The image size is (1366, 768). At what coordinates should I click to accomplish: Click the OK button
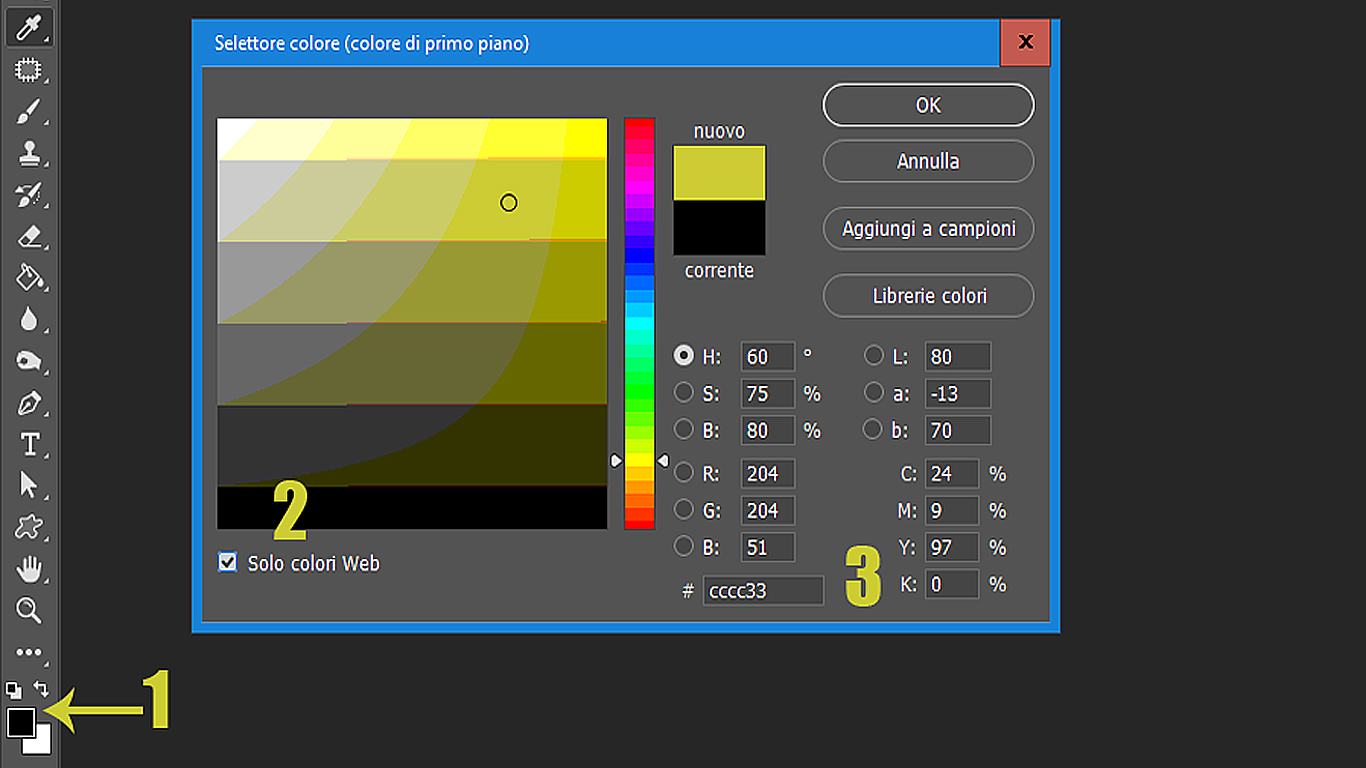click(x=928, y=105)
